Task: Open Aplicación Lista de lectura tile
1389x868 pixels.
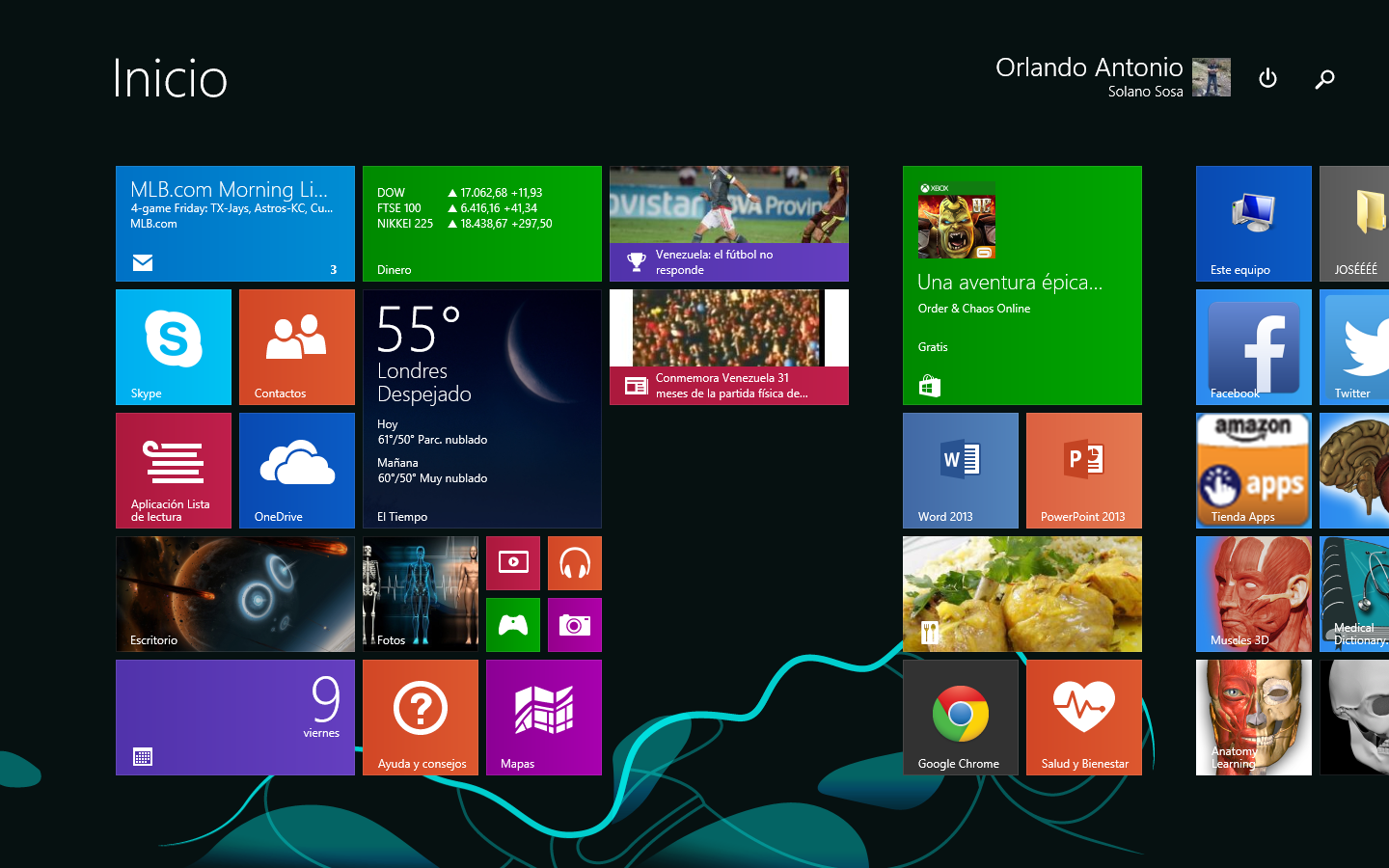Action: [x=174, y=471]
